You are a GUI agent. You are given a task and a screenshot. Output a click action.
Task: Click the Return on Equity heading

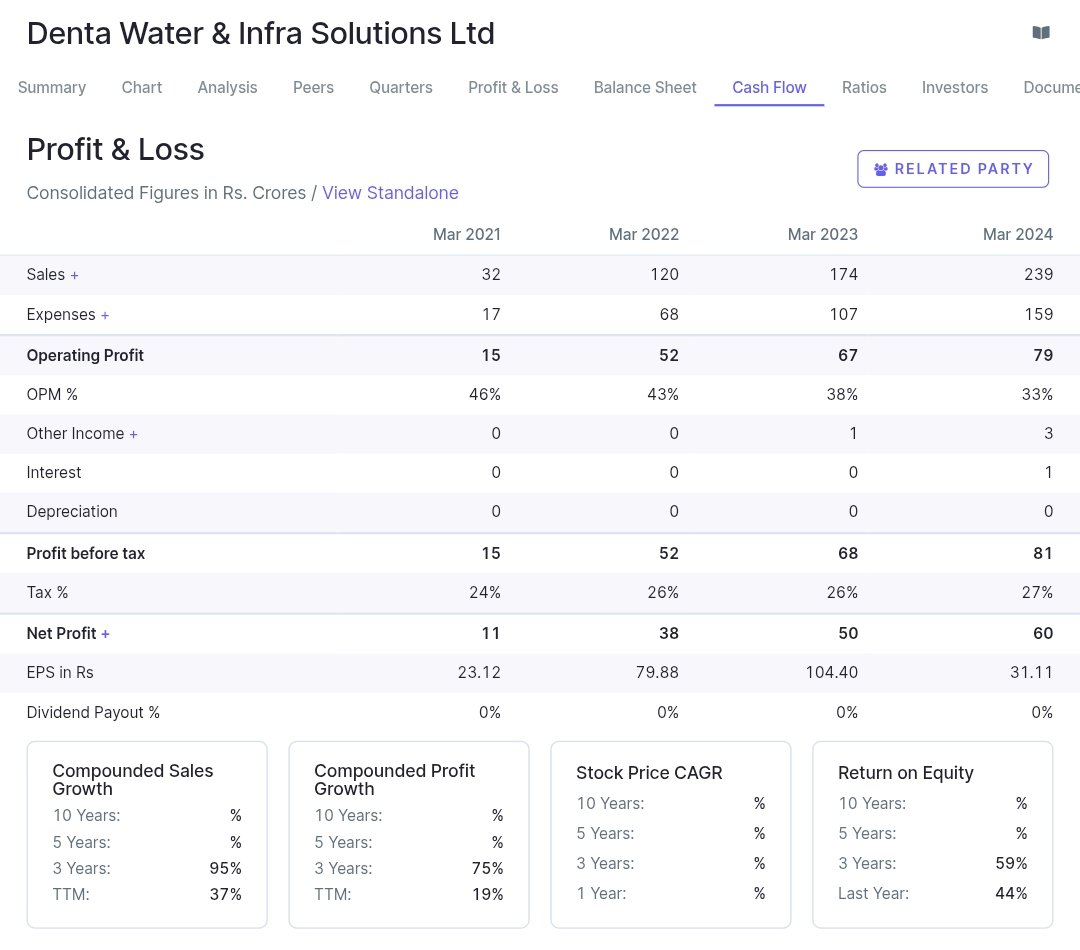pyautogui.click(x=906, y=773)
